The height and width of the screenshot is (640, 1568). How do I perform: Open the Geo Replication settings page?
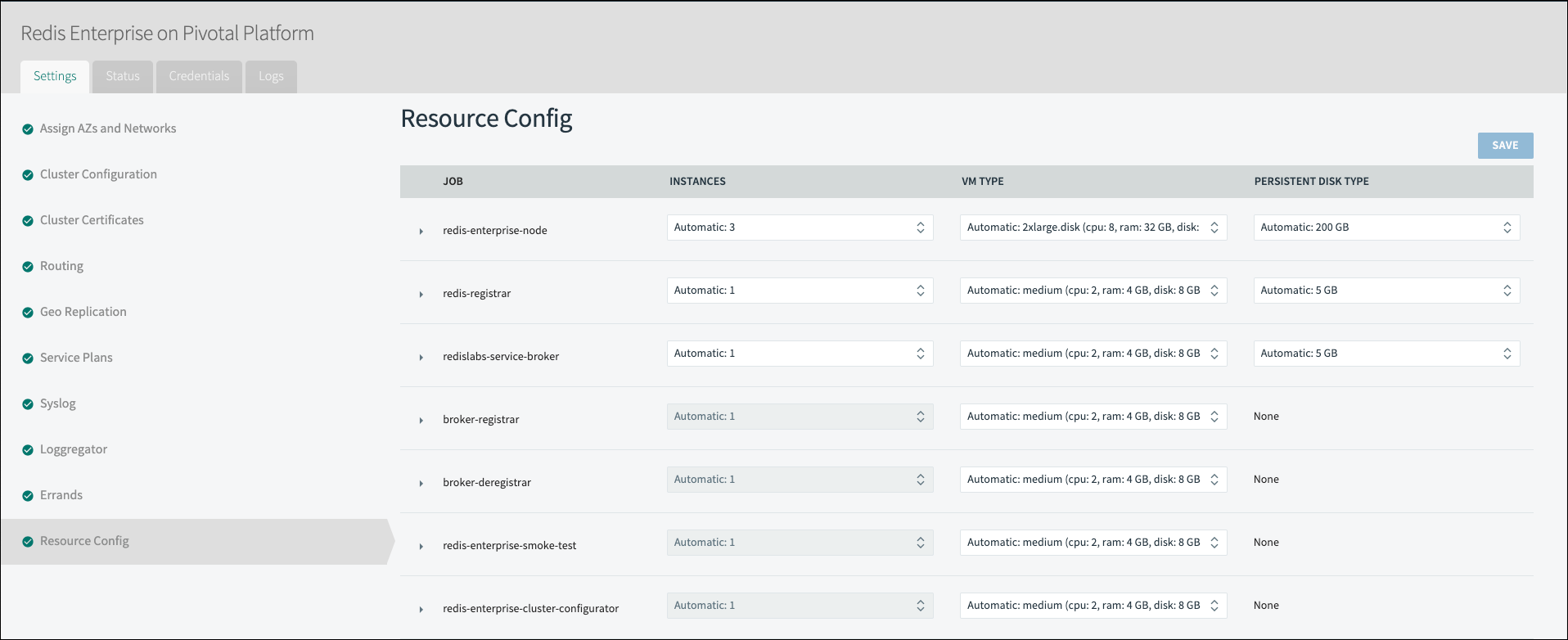click(x=83, y=312)
